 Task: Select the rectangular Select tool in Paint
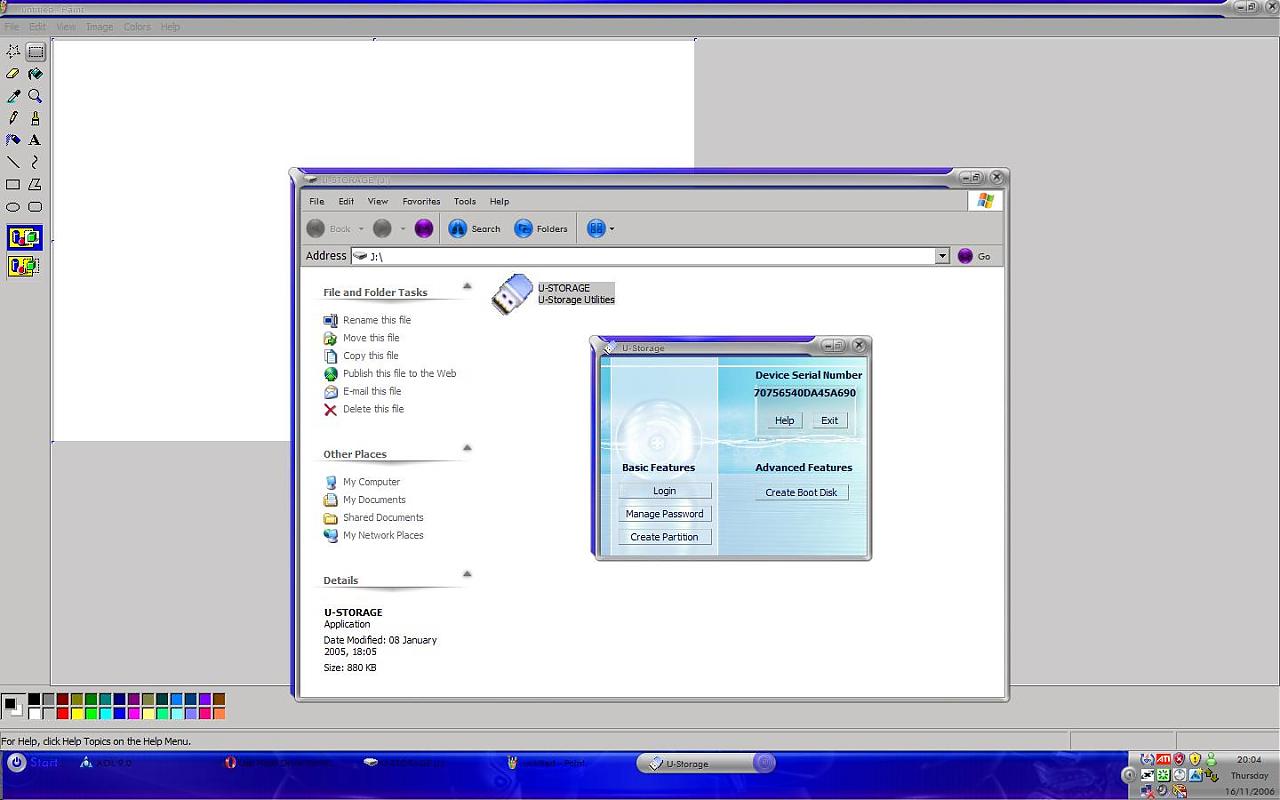pyautogui.click(x=35, y=51)
